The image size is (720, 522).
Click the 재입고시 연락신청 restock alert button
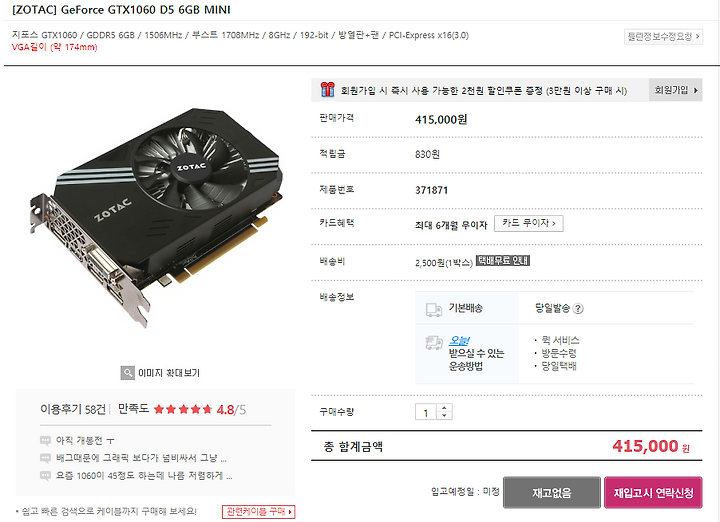click(653, 493)
